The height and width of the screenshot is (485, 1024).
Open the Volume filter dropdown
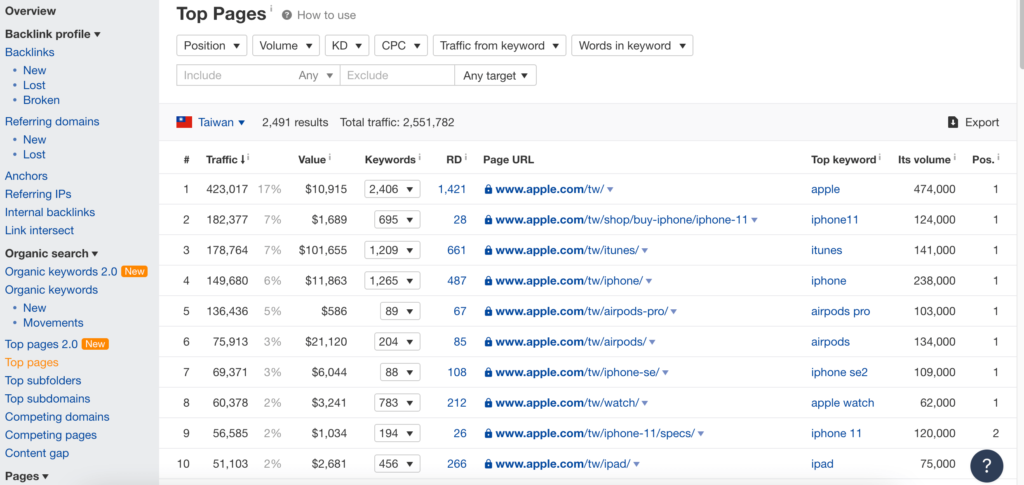(x=286, y=46)
